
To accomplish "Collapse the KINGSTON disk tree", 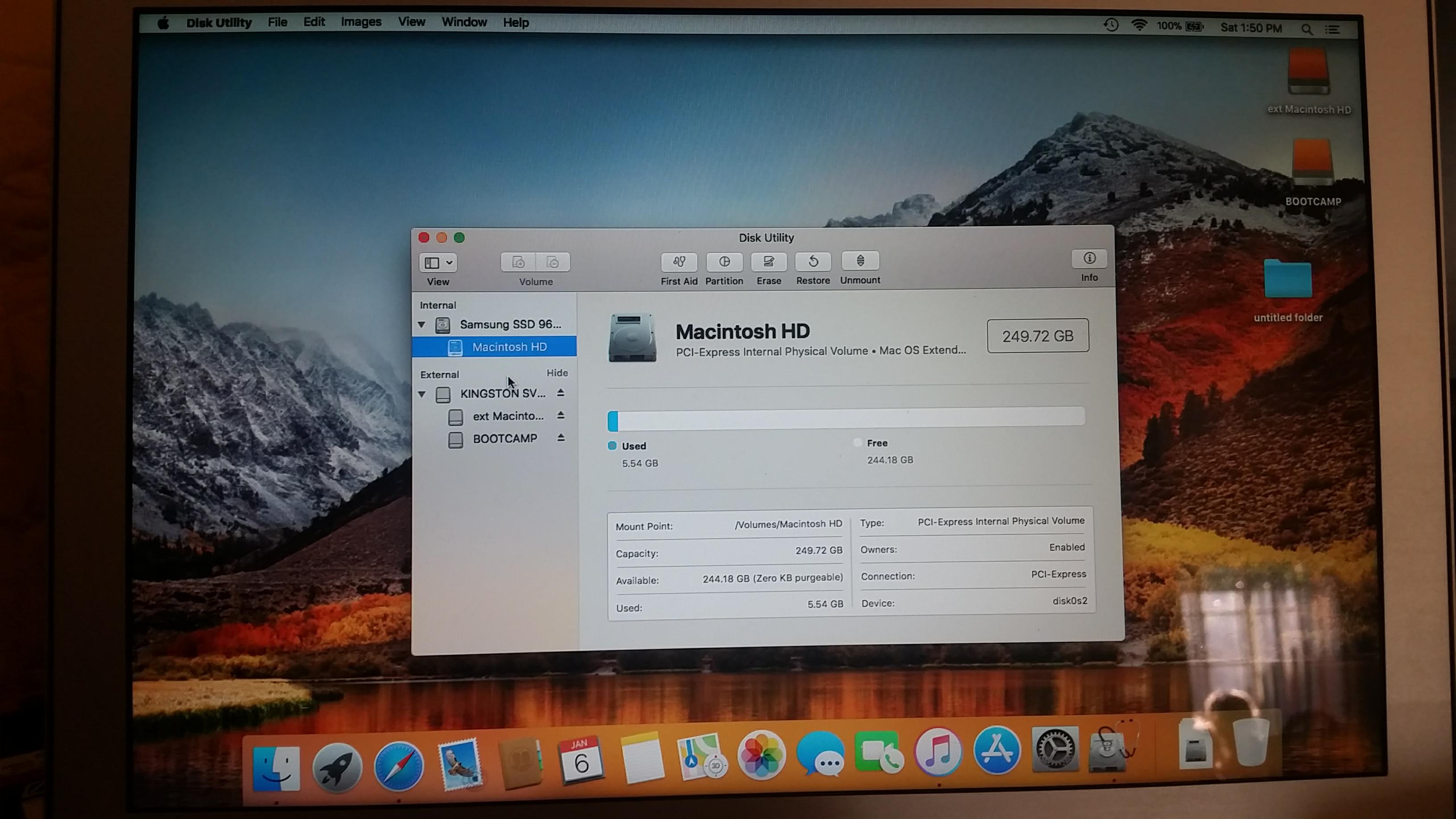I will 422,394.
